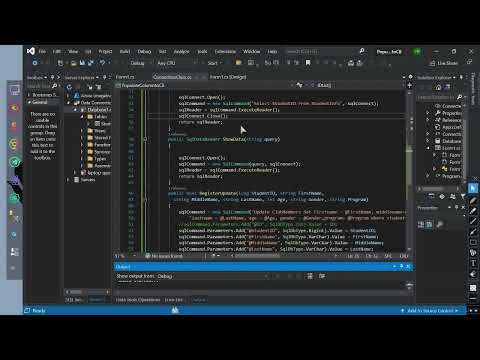Open the Help menu
This screenshot has height=360, width=480.
click(x=272, y=52)
